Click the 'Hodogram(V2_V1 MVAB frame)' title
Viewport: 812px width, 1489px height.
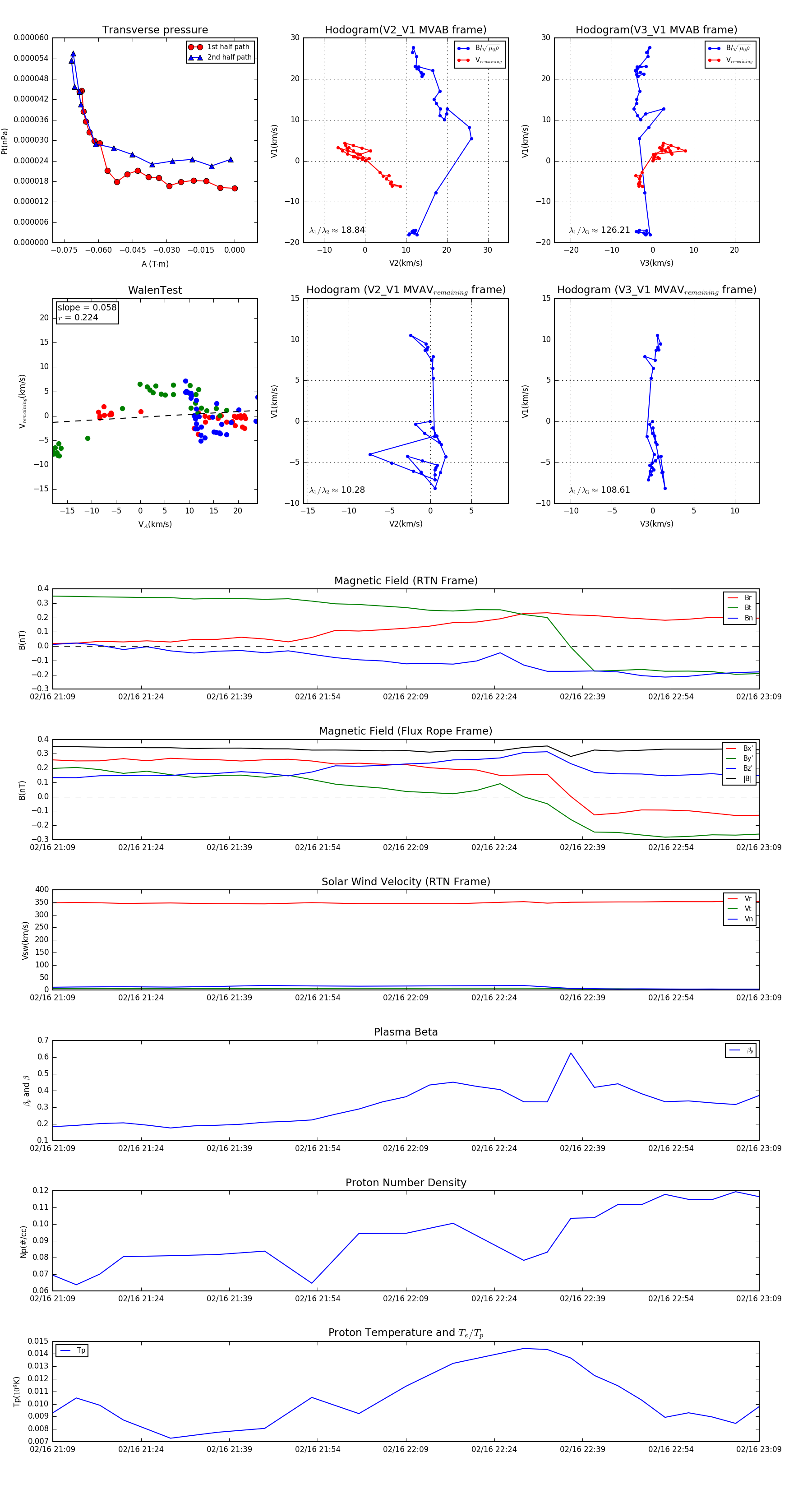[406, 29]
